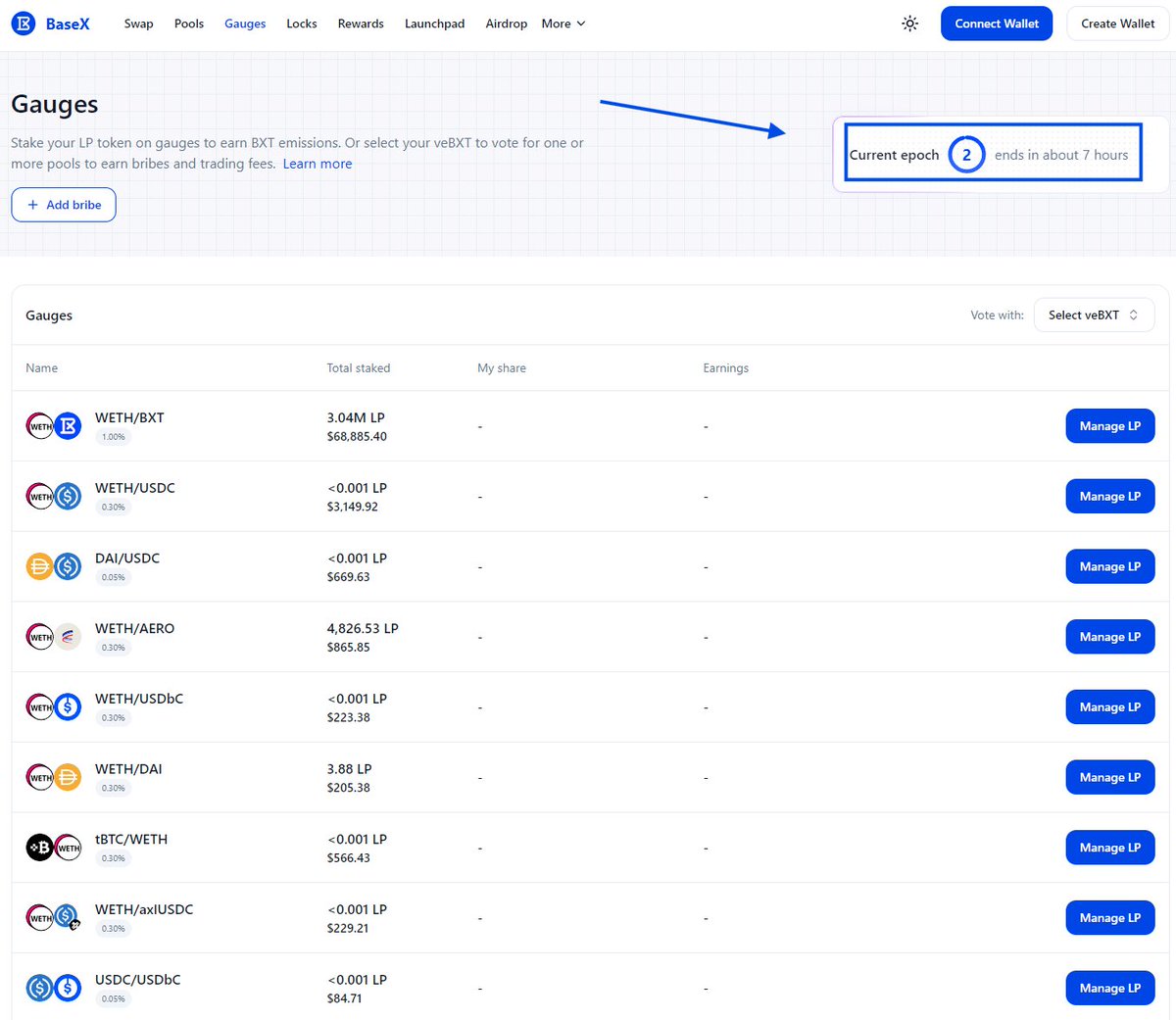
Task: Follow the Learn more link
Action: tap(318, 164)
